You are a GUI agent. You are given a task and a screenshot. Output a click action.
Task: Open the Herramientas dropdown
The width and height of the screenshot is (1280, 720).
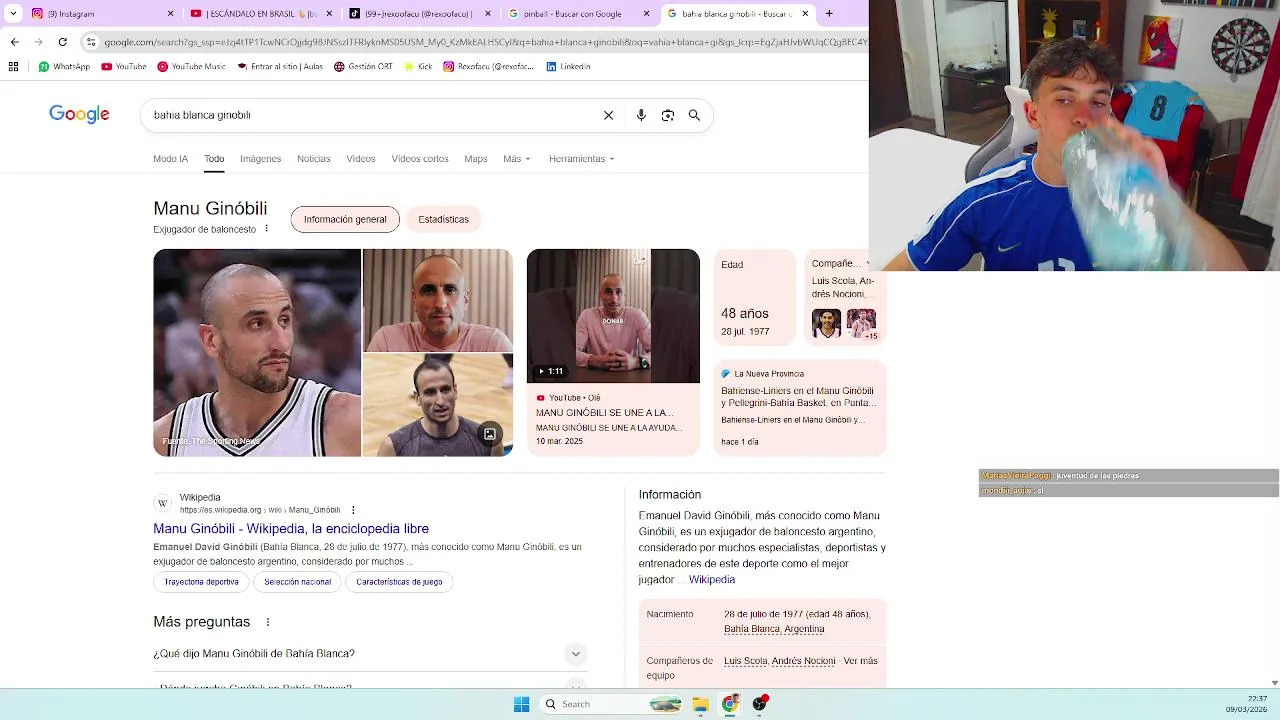pyautogui.click(x=581, y=159)
